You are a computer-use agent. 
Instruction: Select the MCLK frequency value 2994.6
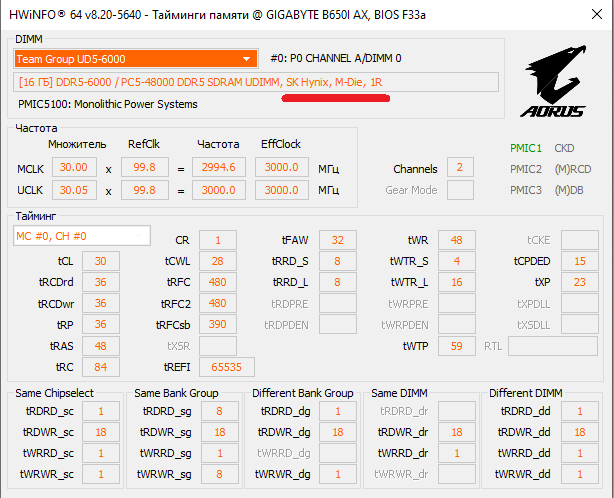pyautogui.click(x=219, y=167)
